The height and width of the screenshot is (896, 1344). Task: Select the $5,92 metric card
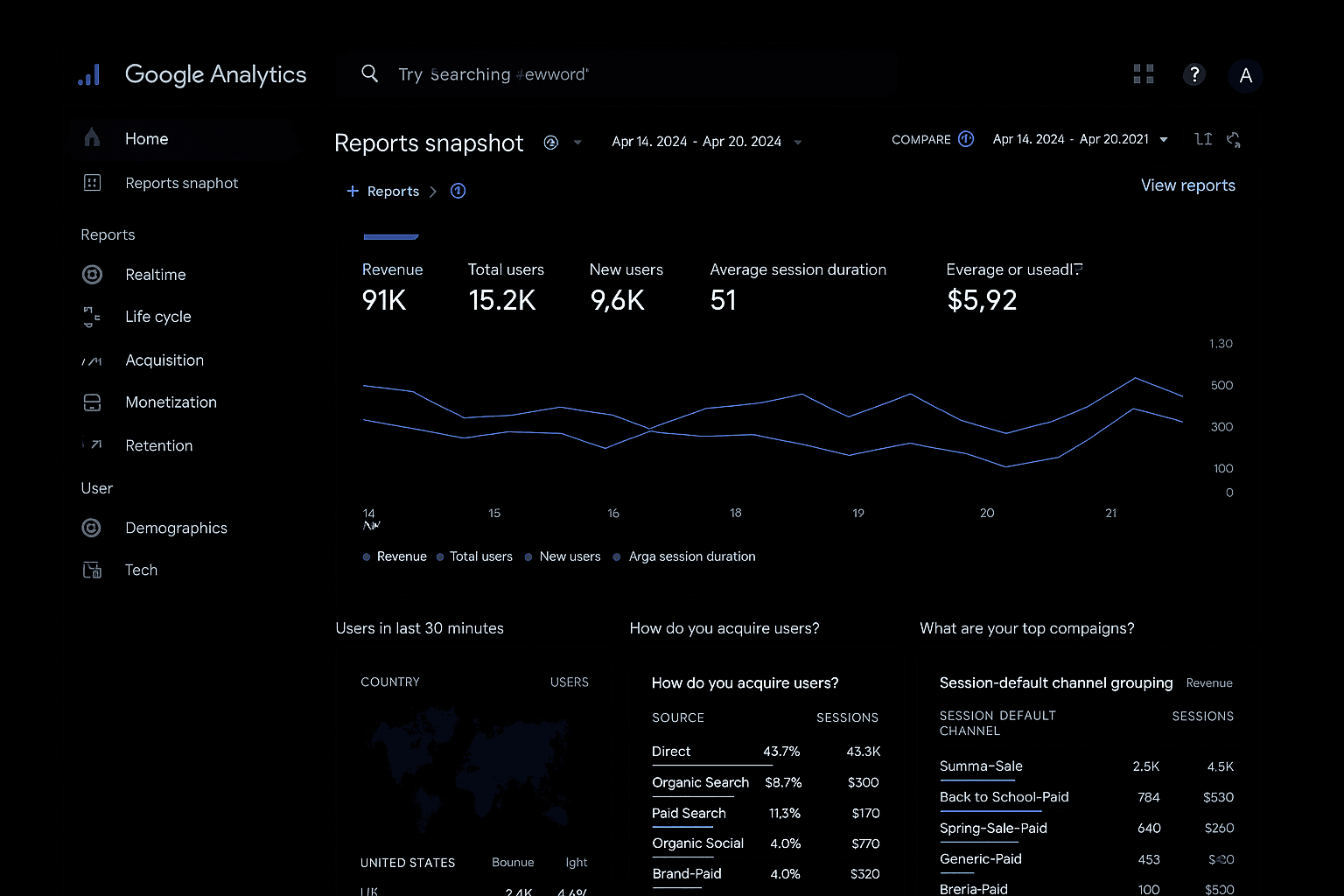point(1014,288)
